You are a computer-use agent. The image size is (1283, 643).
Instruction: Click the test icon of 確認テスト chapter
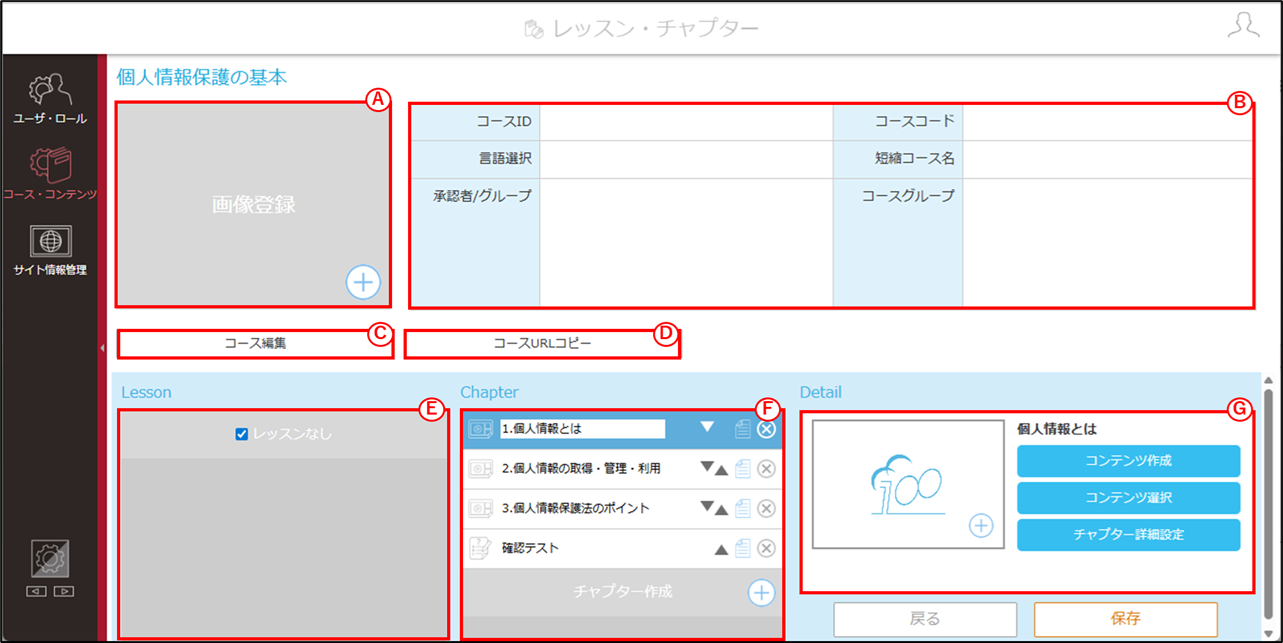click(481, 548)
